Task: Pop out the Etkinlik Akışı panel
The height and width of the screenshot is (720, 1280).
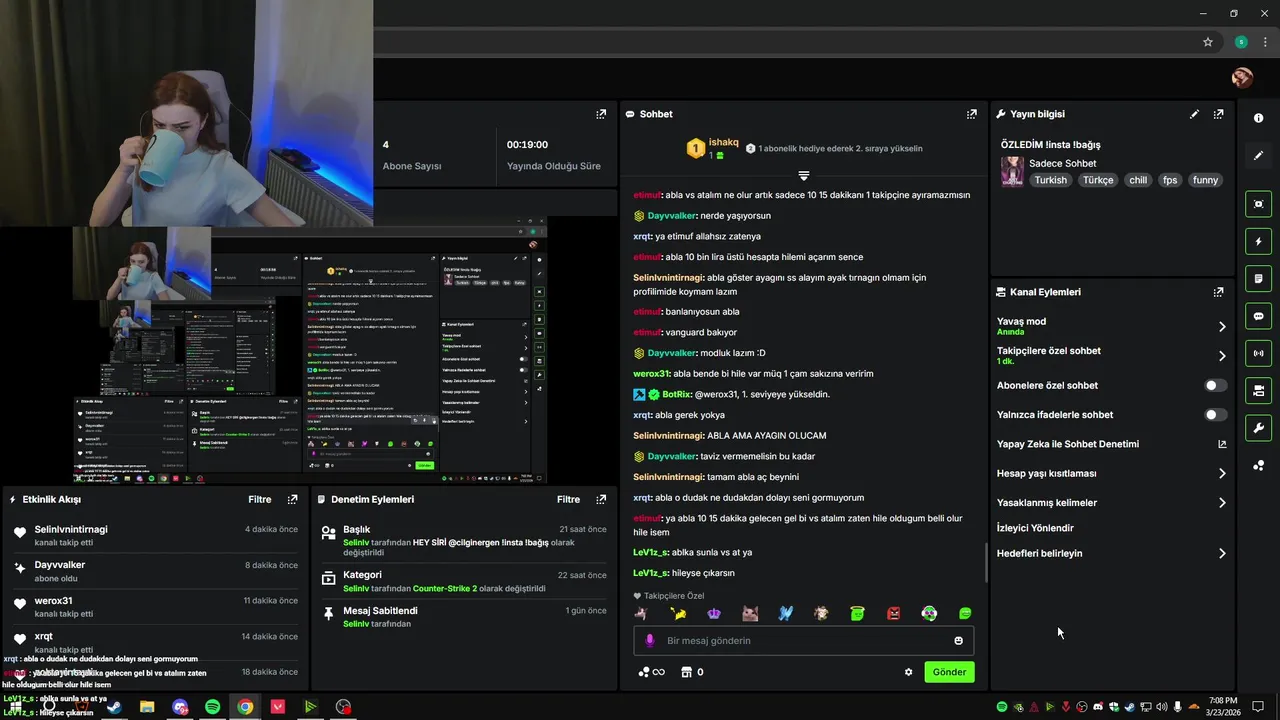Action: 292,499
